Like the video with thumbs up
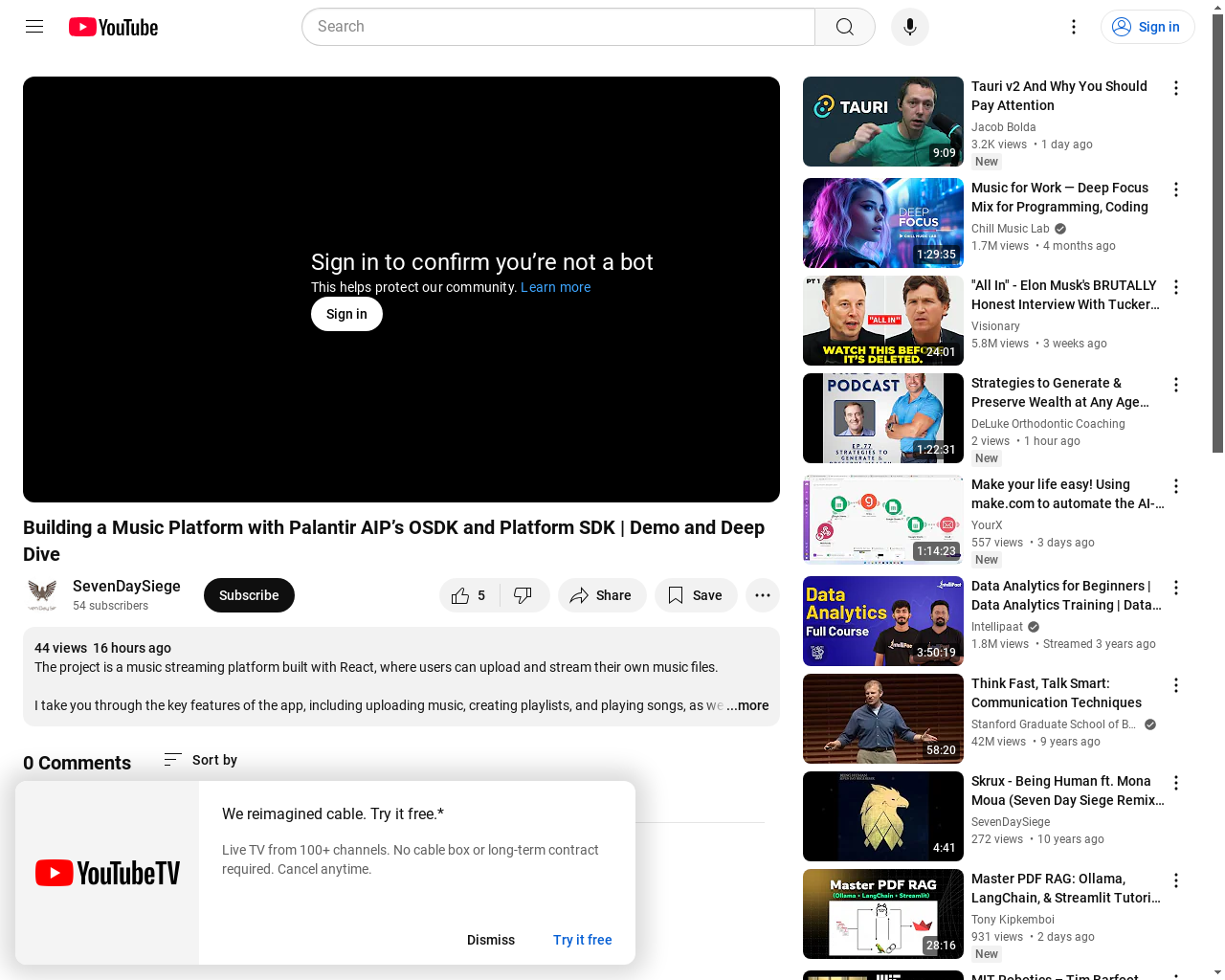The image size is (1225, 980). click(468, 595)
